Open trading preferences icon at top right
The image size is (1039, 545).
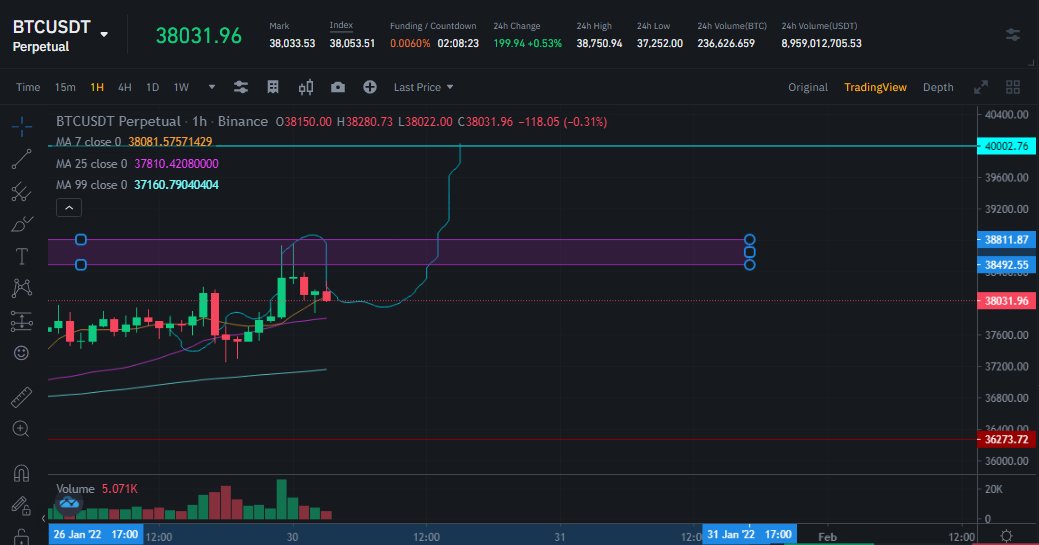coord(1012,34)
